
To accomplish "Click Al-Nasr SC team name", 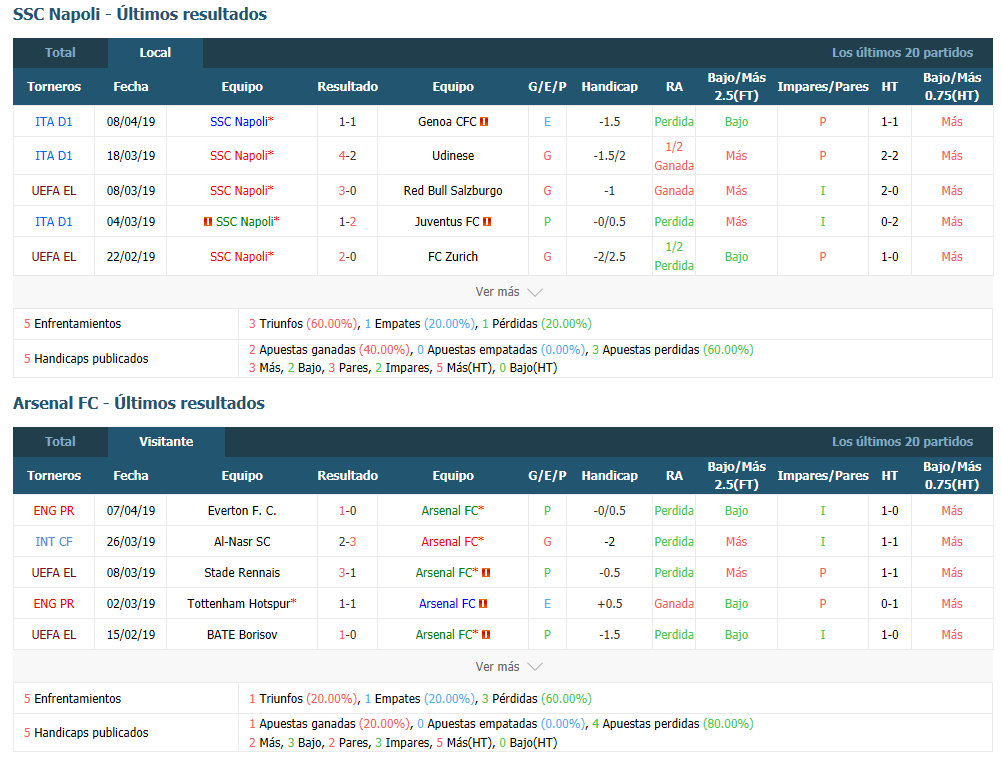I will coord(242,542).
